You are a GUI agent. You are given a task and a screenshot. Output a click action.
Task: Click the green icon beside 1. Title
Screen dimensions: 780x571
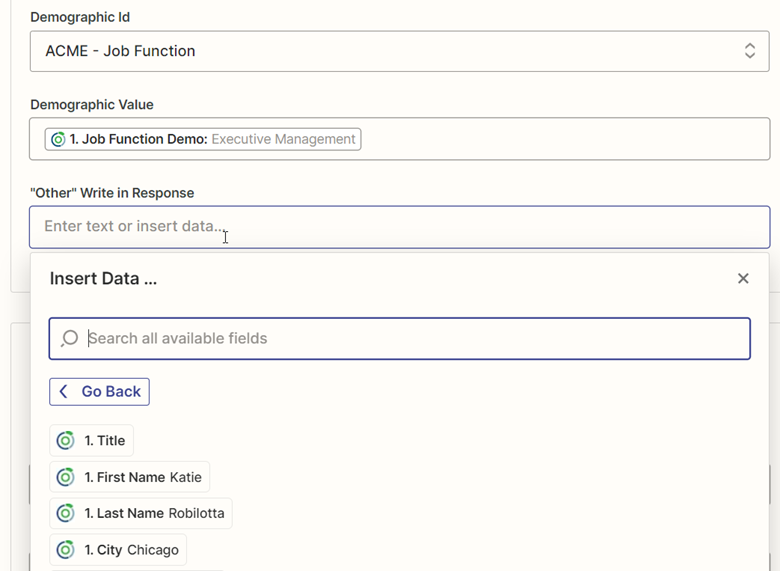coord(66,441)
